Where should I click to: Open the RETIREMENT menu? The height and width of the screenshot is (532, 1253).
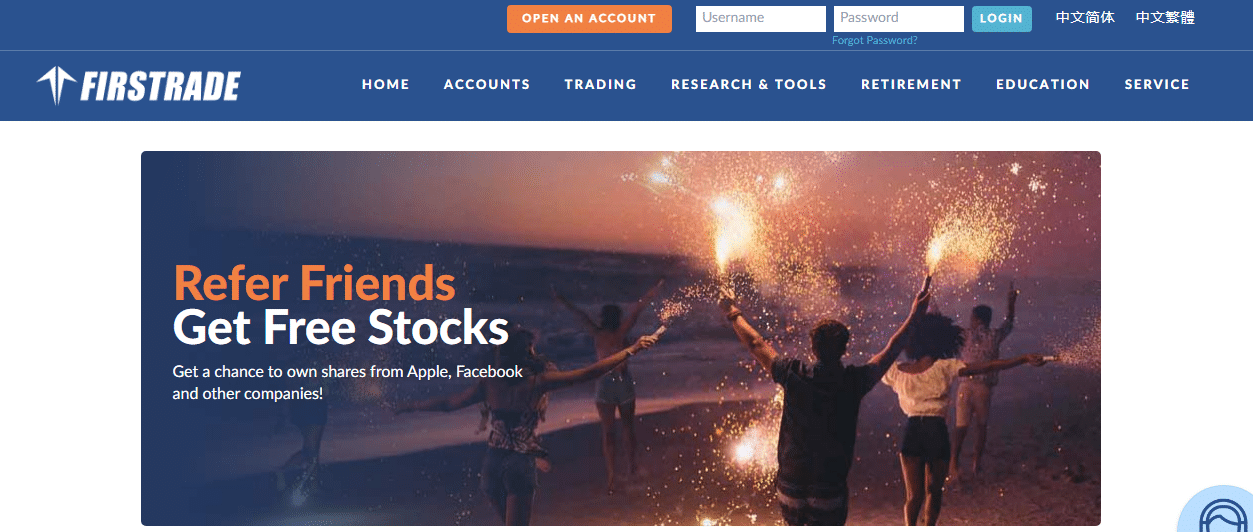(x=911, y=85)
